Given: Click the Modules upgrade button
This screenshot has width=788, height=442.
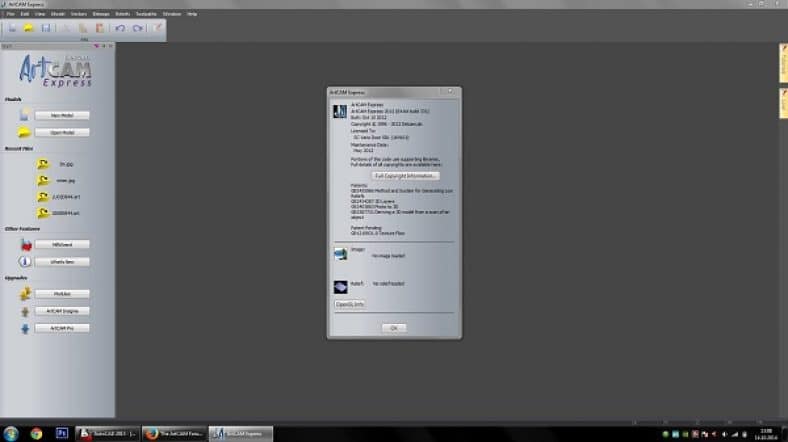Looking at the screenshot, I should pyautogui.click(x=62, y=294).
